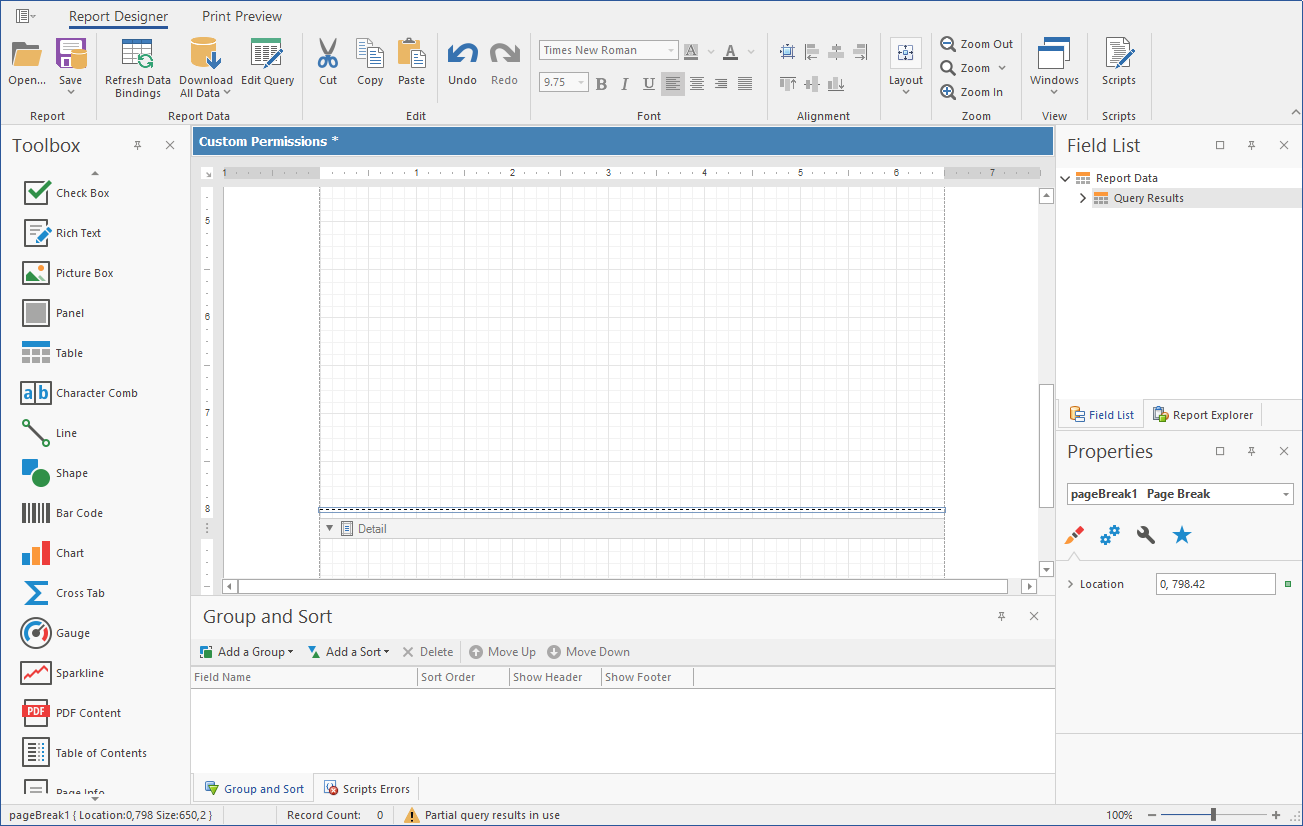The image size is (1303, 826).
Task: Enable underline font formatting
Action: pyautogui.click(x=649, y=84)
